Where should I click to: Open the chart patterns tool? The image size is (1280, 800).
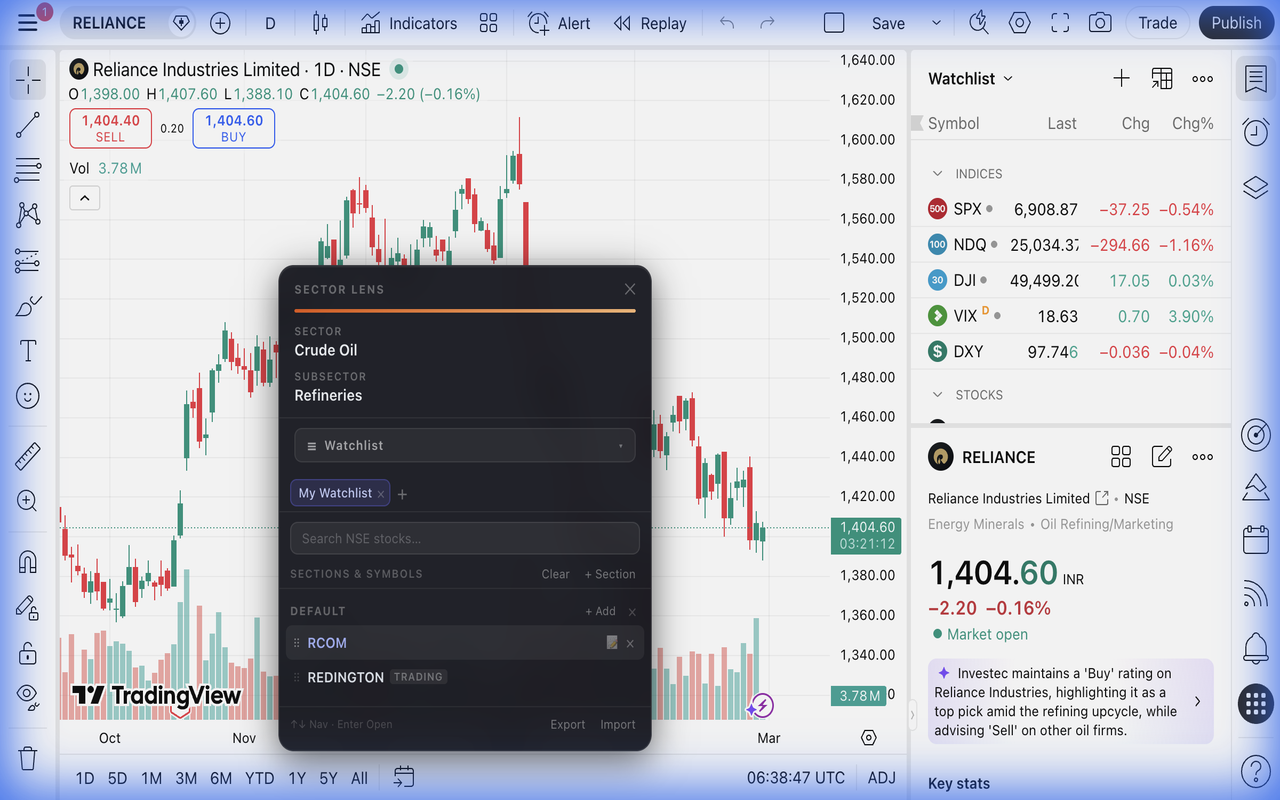28,214
